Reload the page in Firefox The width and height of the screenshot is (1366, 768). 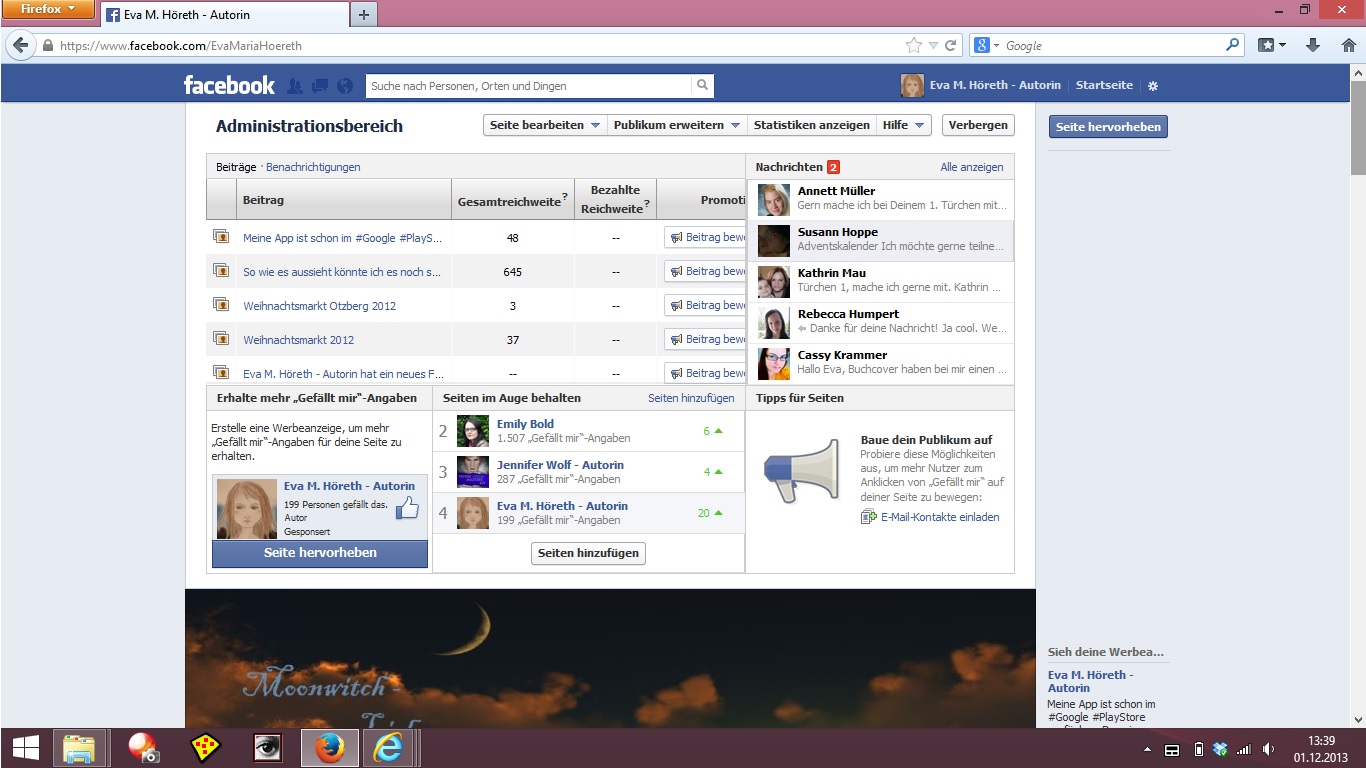click(x=951, y=45)
